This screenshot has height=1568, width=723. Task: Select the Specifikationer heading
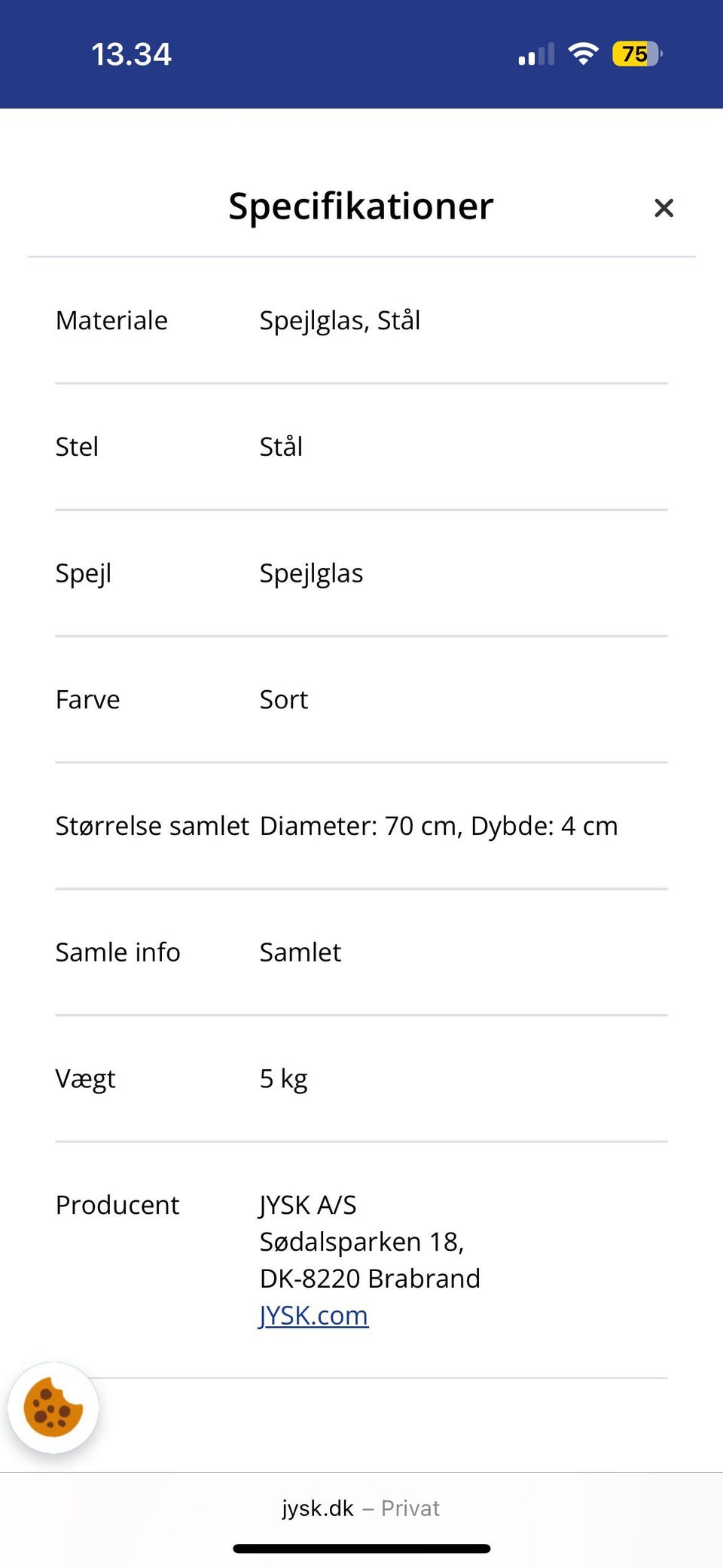[x=361, y=206]
